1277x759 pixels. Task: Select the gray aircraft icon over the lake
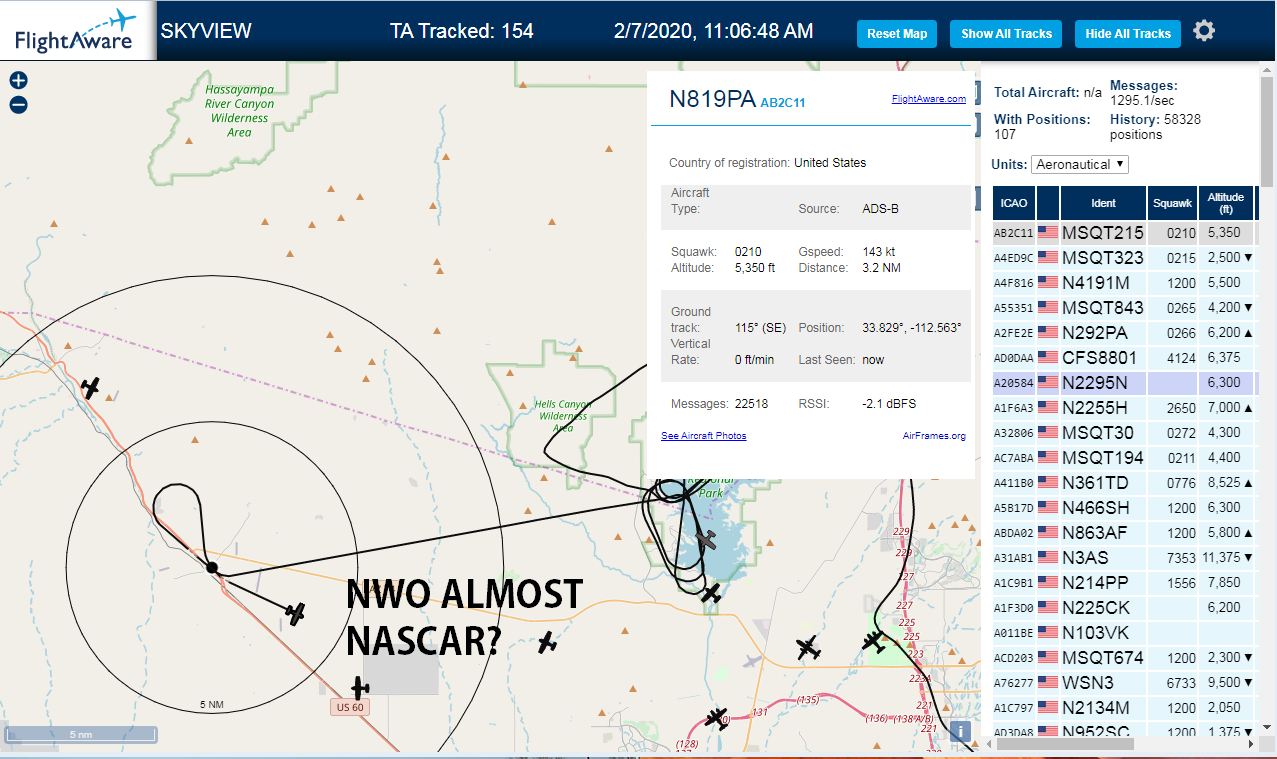point(706,540)
